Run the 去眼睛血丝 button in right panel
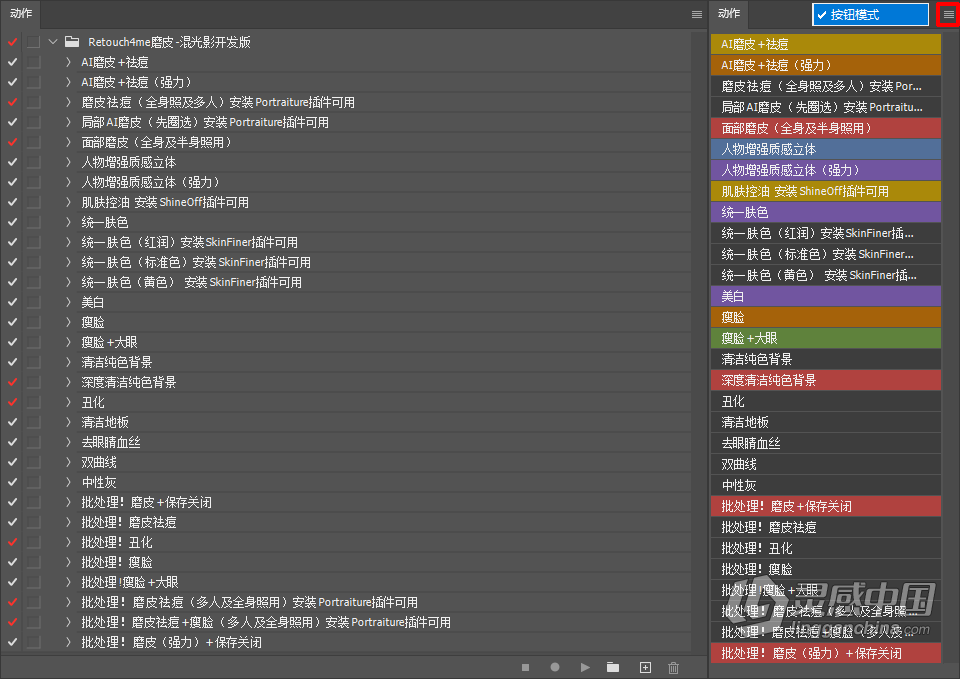This screenshot has height=679, width=960. coord(826,443)
